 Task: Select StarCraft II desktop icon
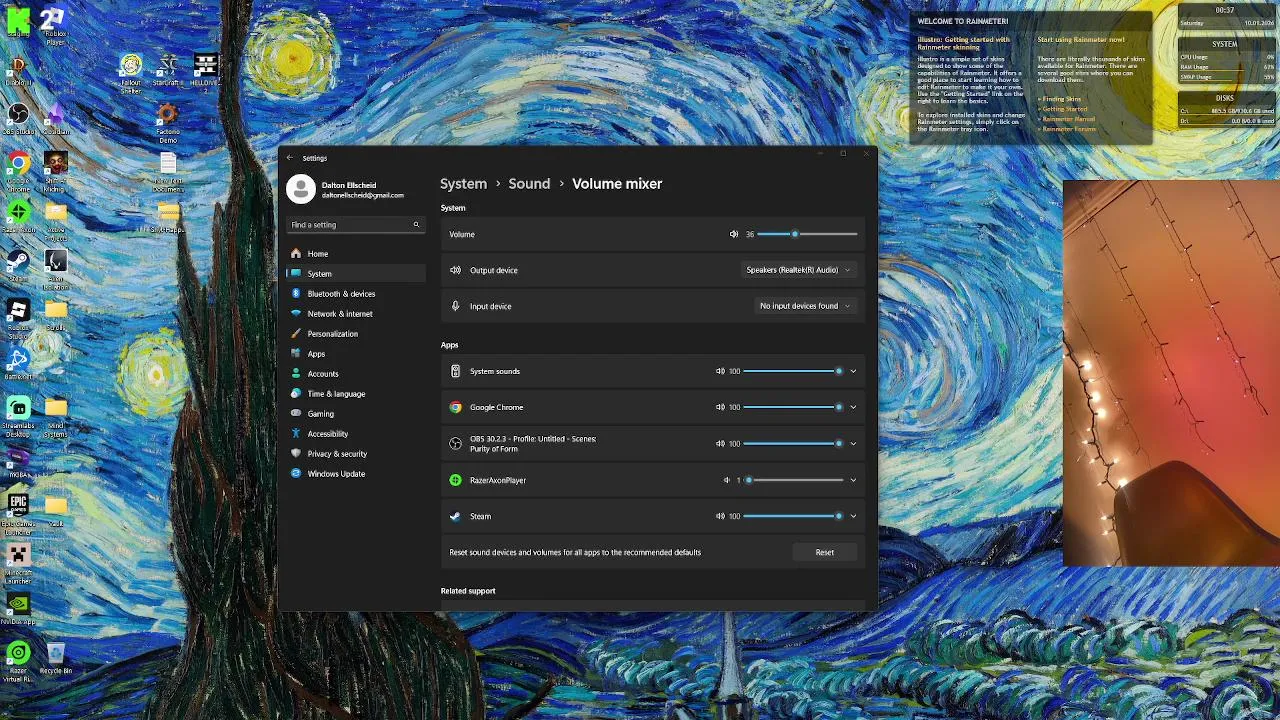(x=168, y=70)
